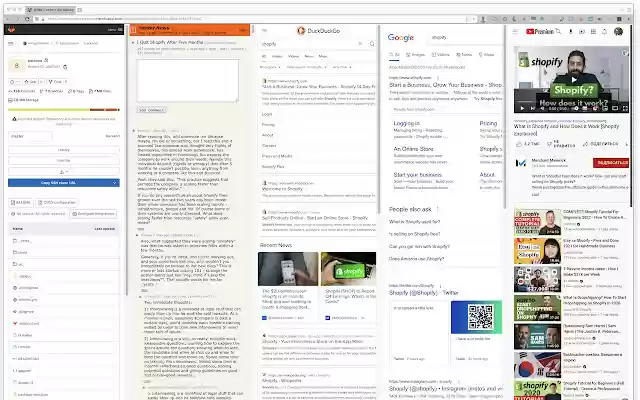Select Google Videos tab

pos(440,55)
